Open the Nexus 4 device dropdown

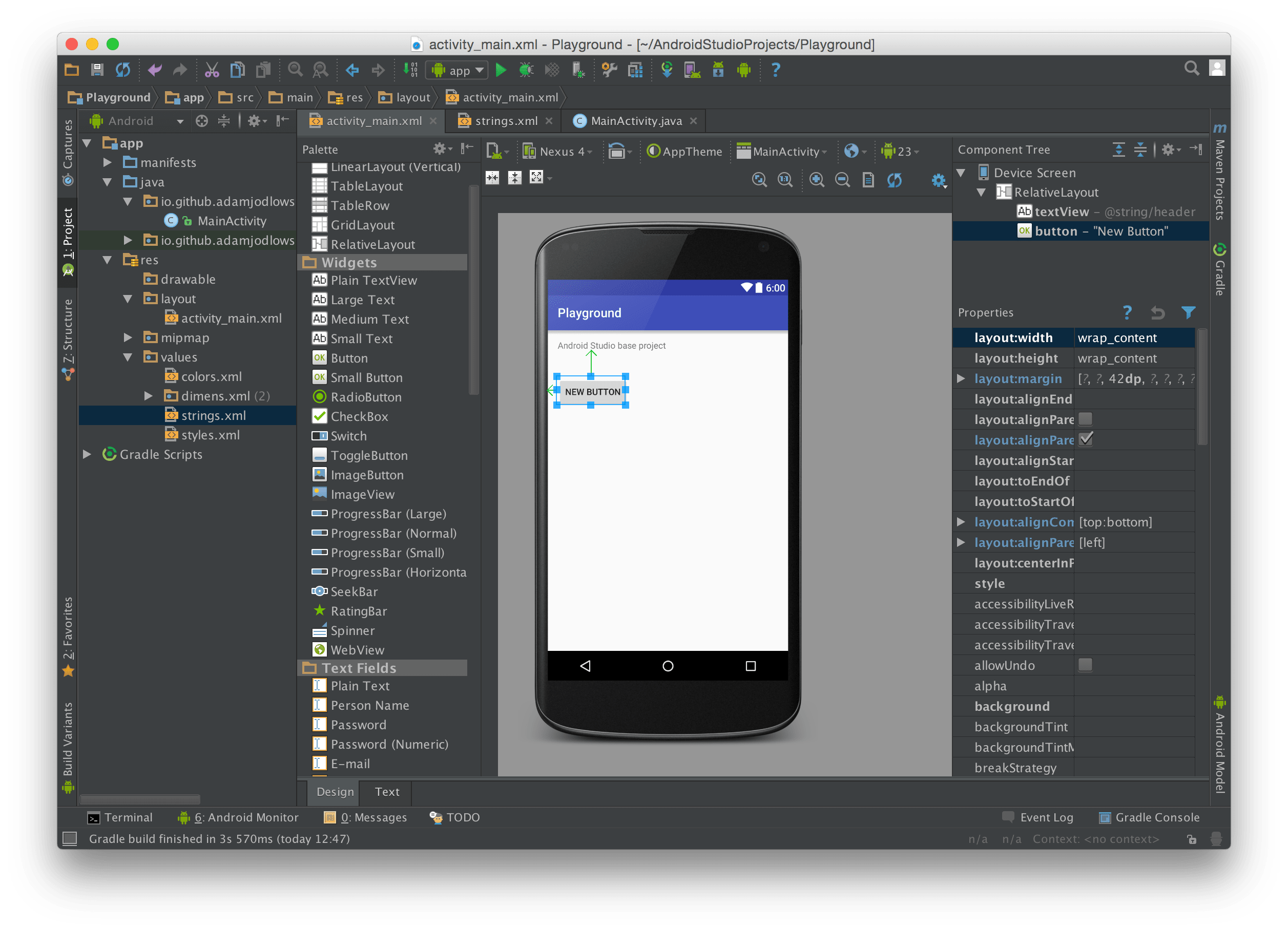tap(557, 152)
